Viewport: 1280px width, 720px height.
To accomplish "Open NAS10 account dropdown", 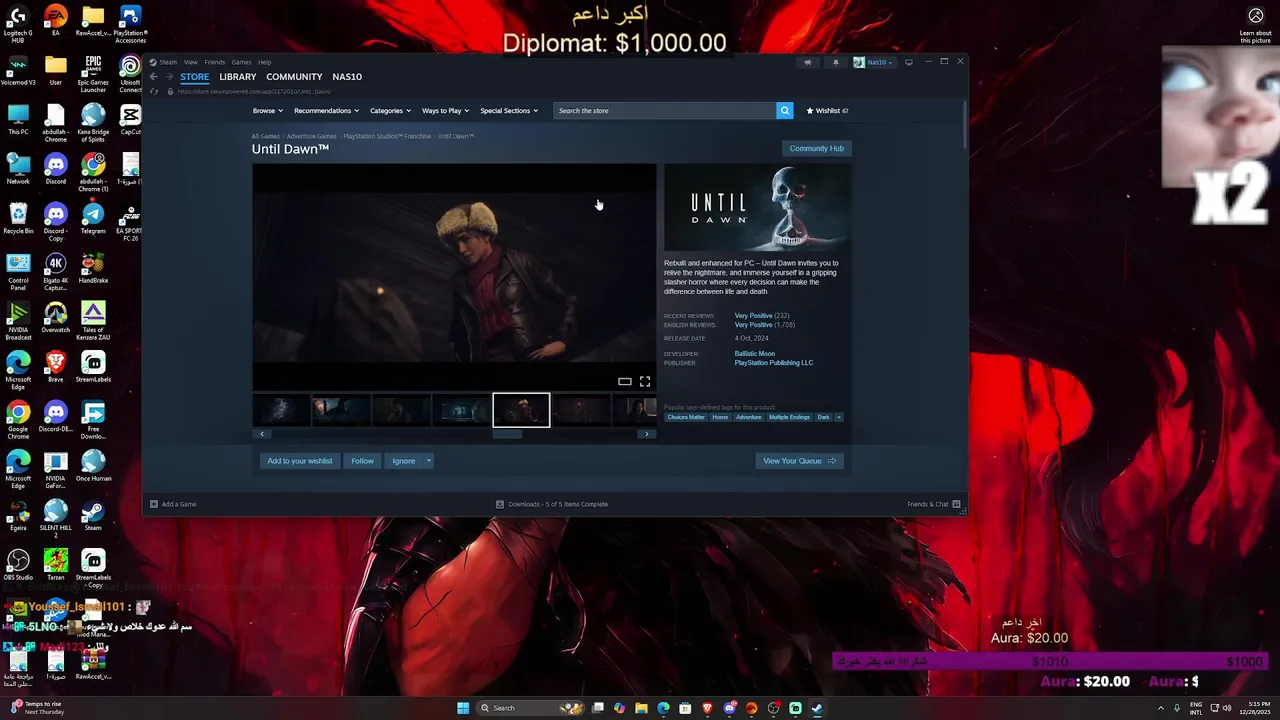I will pos(873,62).
